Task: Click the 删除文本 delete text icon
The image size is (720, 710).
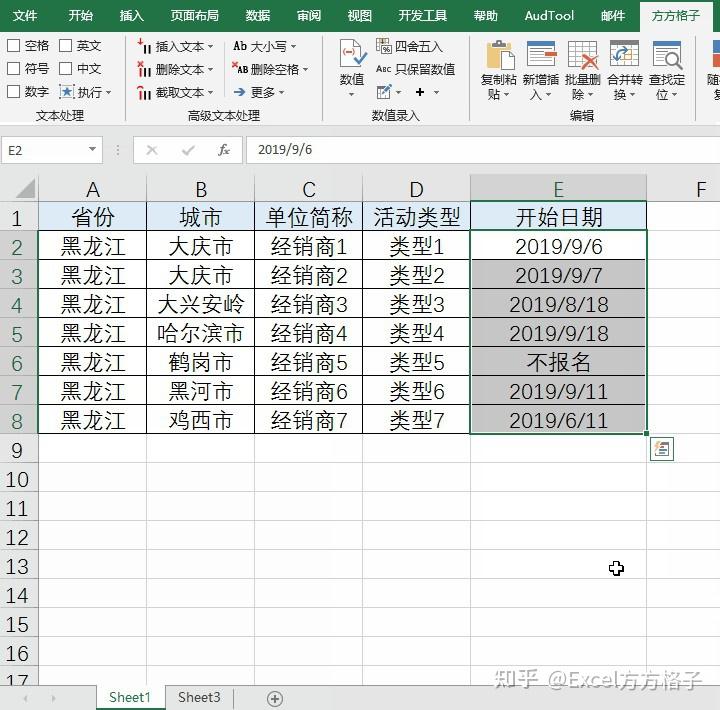Action: [144, 69]
